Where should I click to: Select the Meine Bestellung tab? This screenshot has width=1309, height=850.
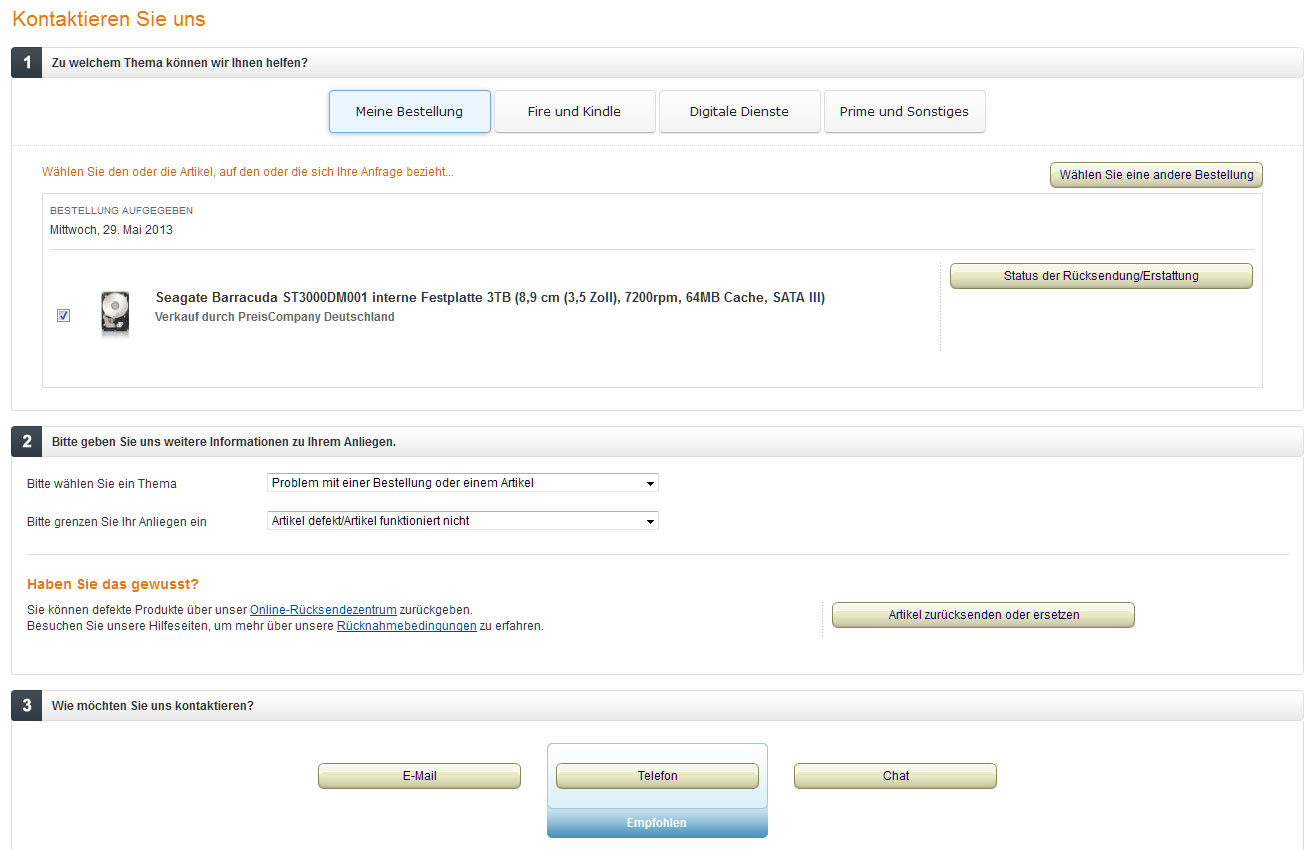tap(410, 111)
